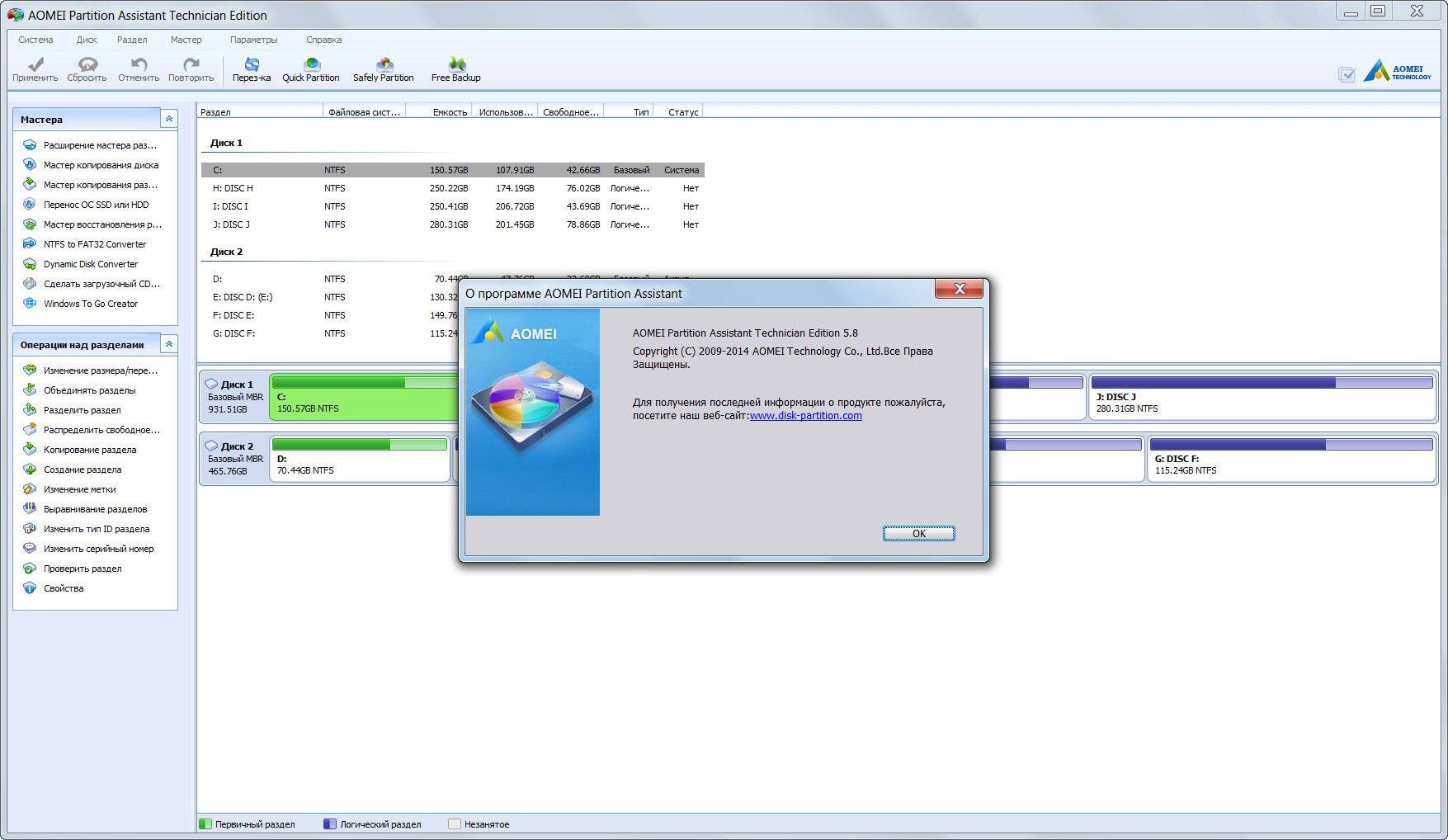Open Dynamic Disk Converter

81,264
